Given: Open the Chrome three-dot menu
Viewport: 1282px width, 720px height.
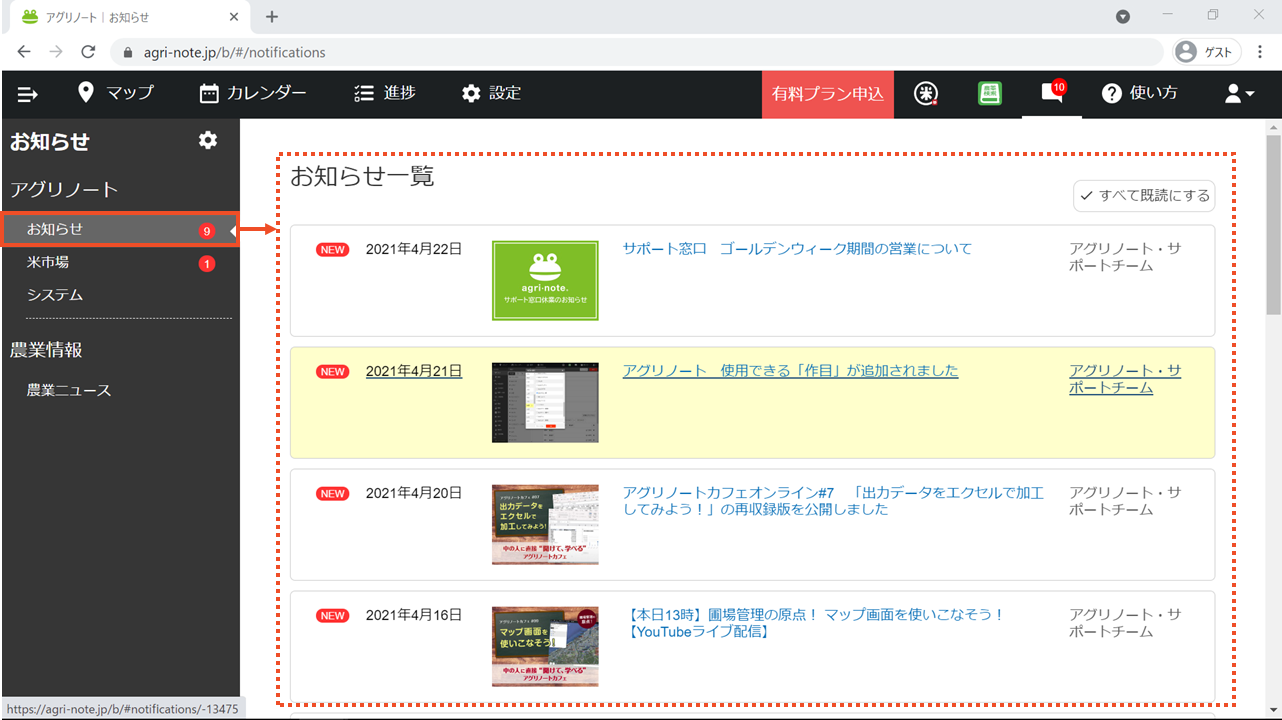Looking at the screenshot, I should (x=1260, y=52).
